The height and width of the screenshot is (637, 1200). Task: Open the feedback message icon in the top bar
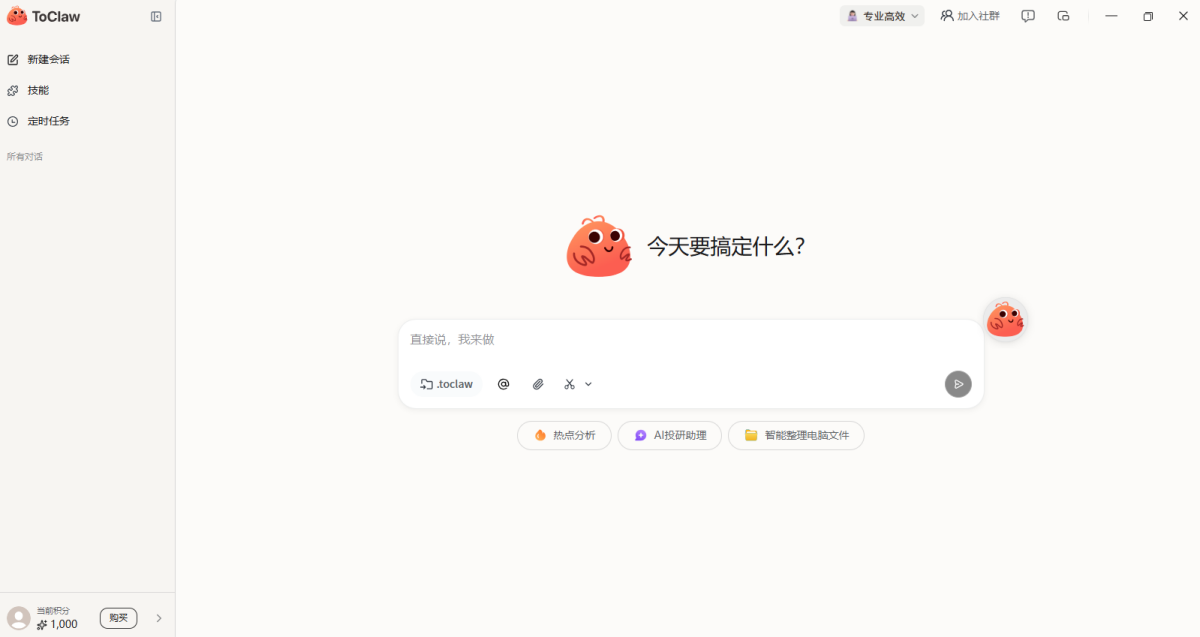point(1028,16)
